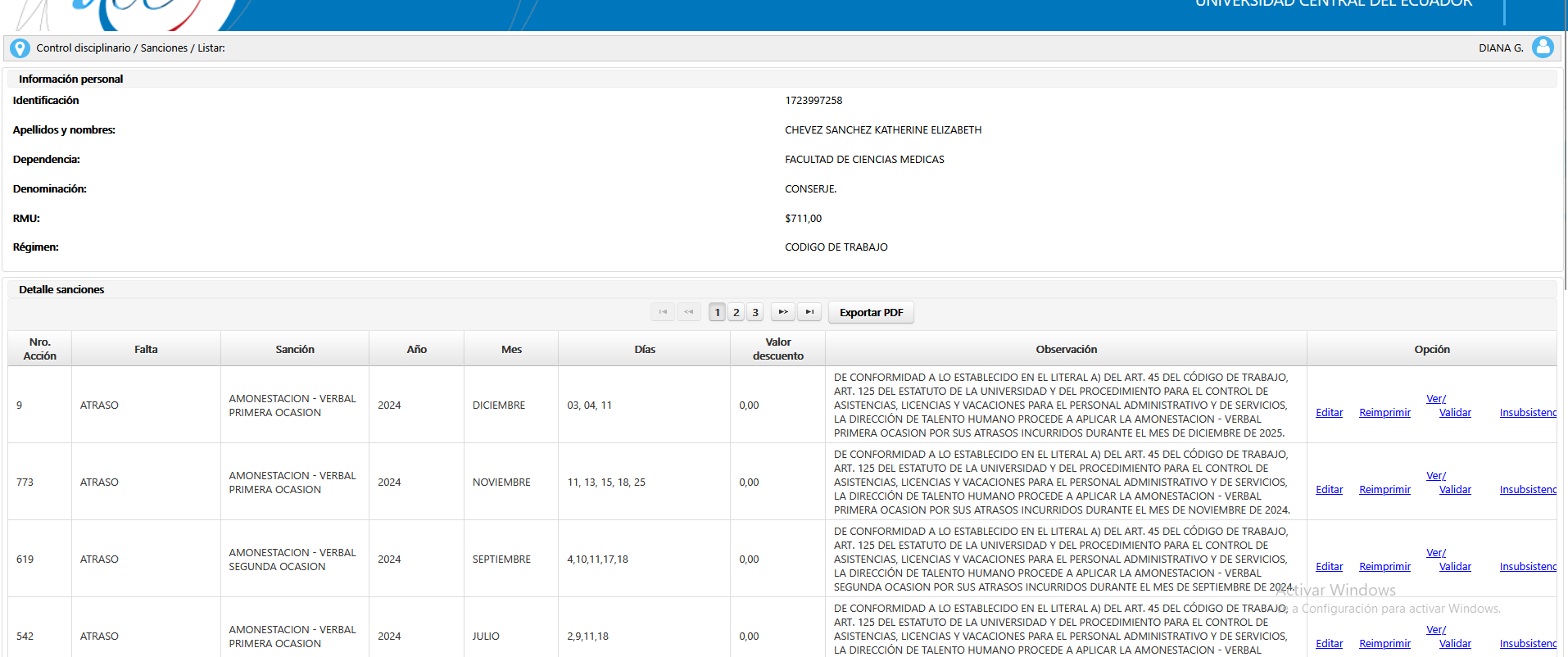Click Reimprimir for the JULIO row
Viewport: 1568px width, 657px height.
click(1384, 644)
